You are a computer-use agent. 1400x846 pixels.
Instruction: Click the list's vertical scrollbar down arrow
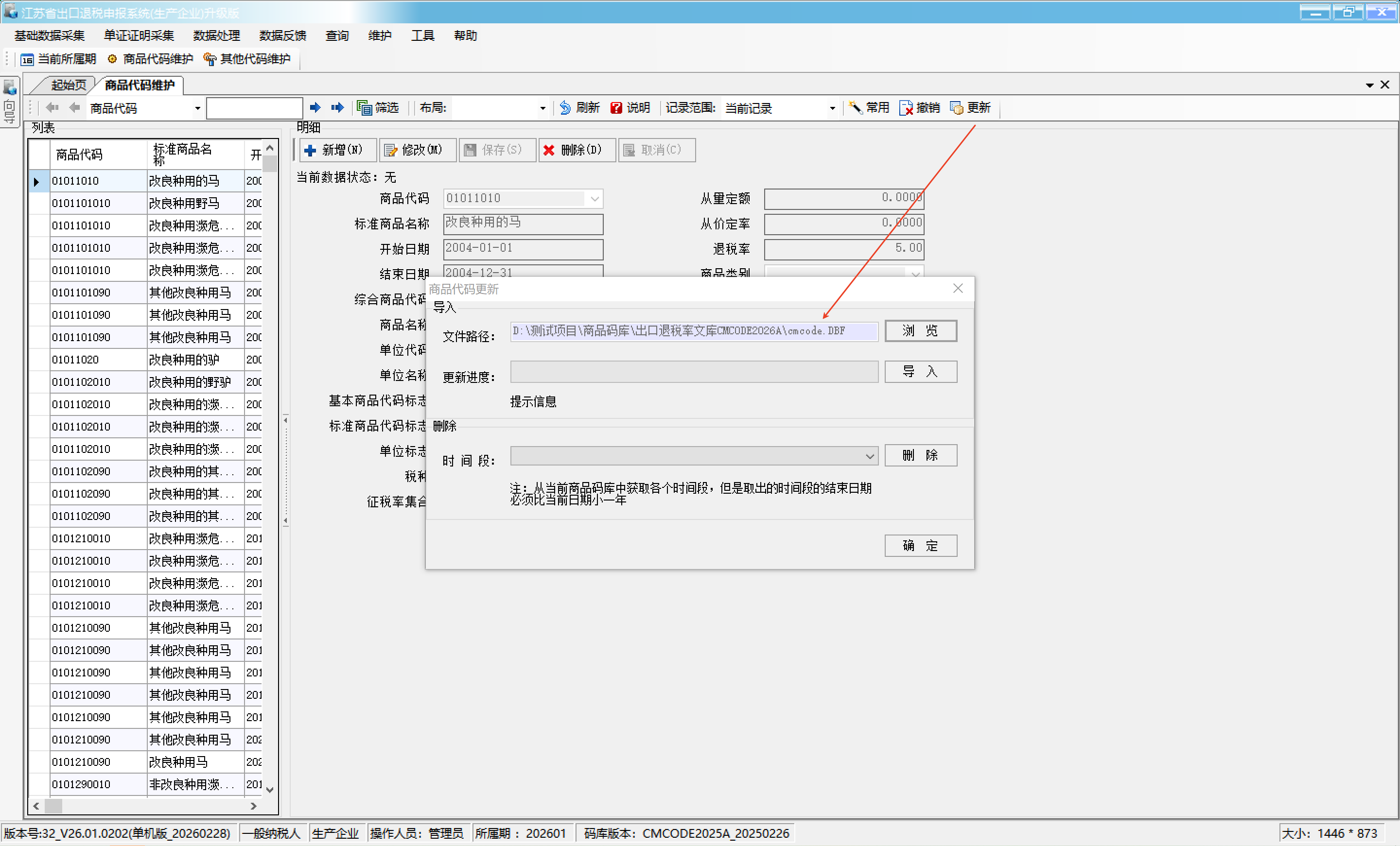pyautogui.click(x=270, y=789)
